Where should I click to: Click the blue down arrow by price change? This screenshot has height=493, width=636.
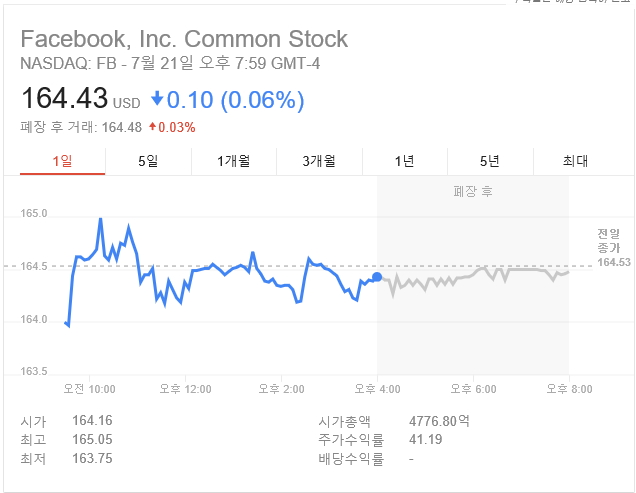pos(157,100)
